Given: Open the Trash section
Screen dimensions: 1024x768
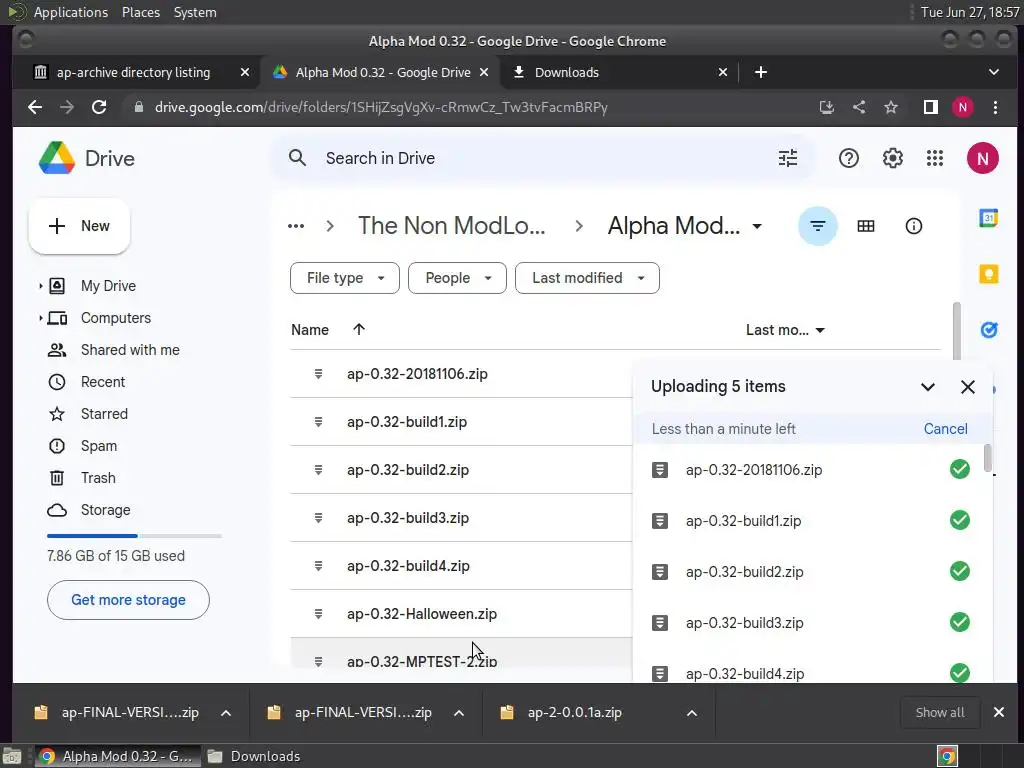Looking at the screenshot, I should pyautogui.click(x=98, y=478).
